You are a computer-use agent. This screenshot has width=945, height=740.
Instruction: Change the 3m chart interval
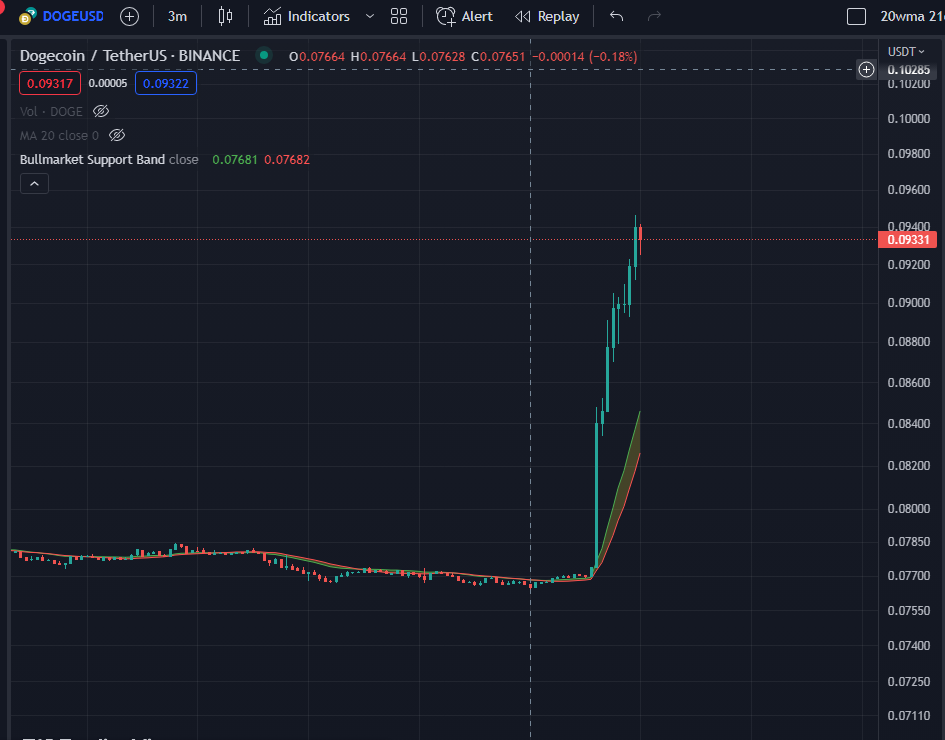pos(177,16)
